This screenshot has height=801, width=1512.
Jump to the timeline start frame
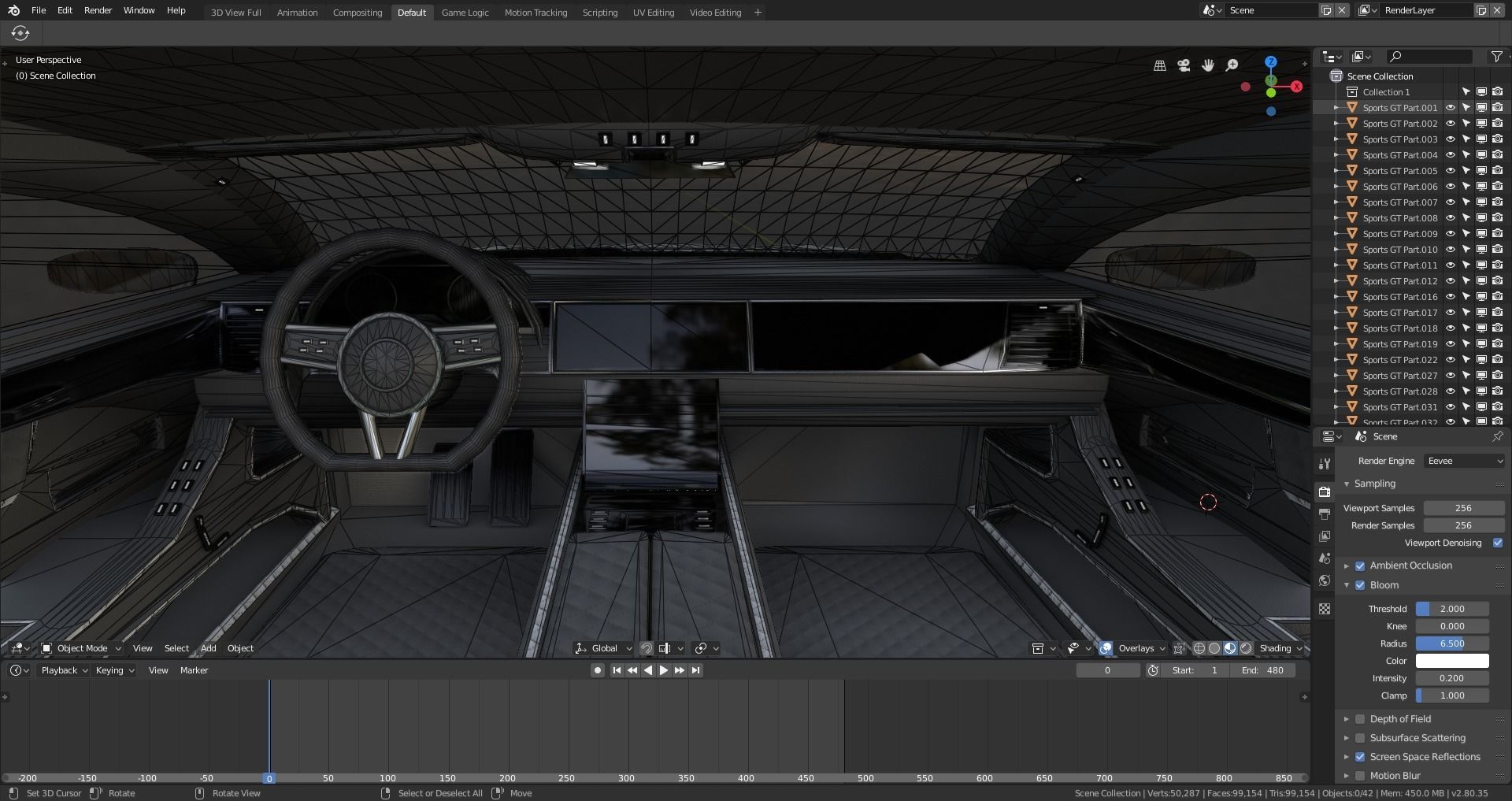617,670
